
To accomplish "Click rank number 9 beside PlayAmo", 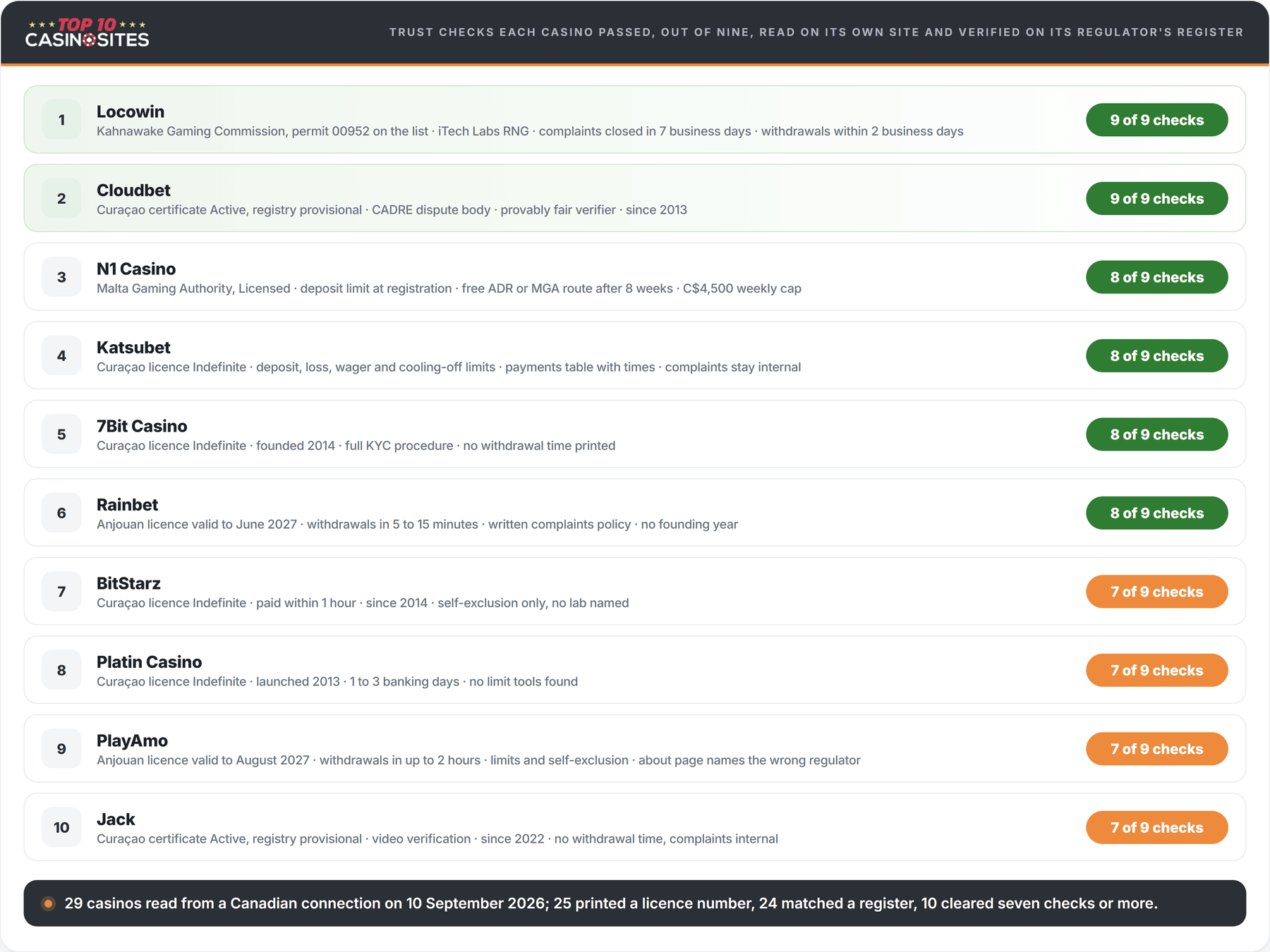I will 61,749.
